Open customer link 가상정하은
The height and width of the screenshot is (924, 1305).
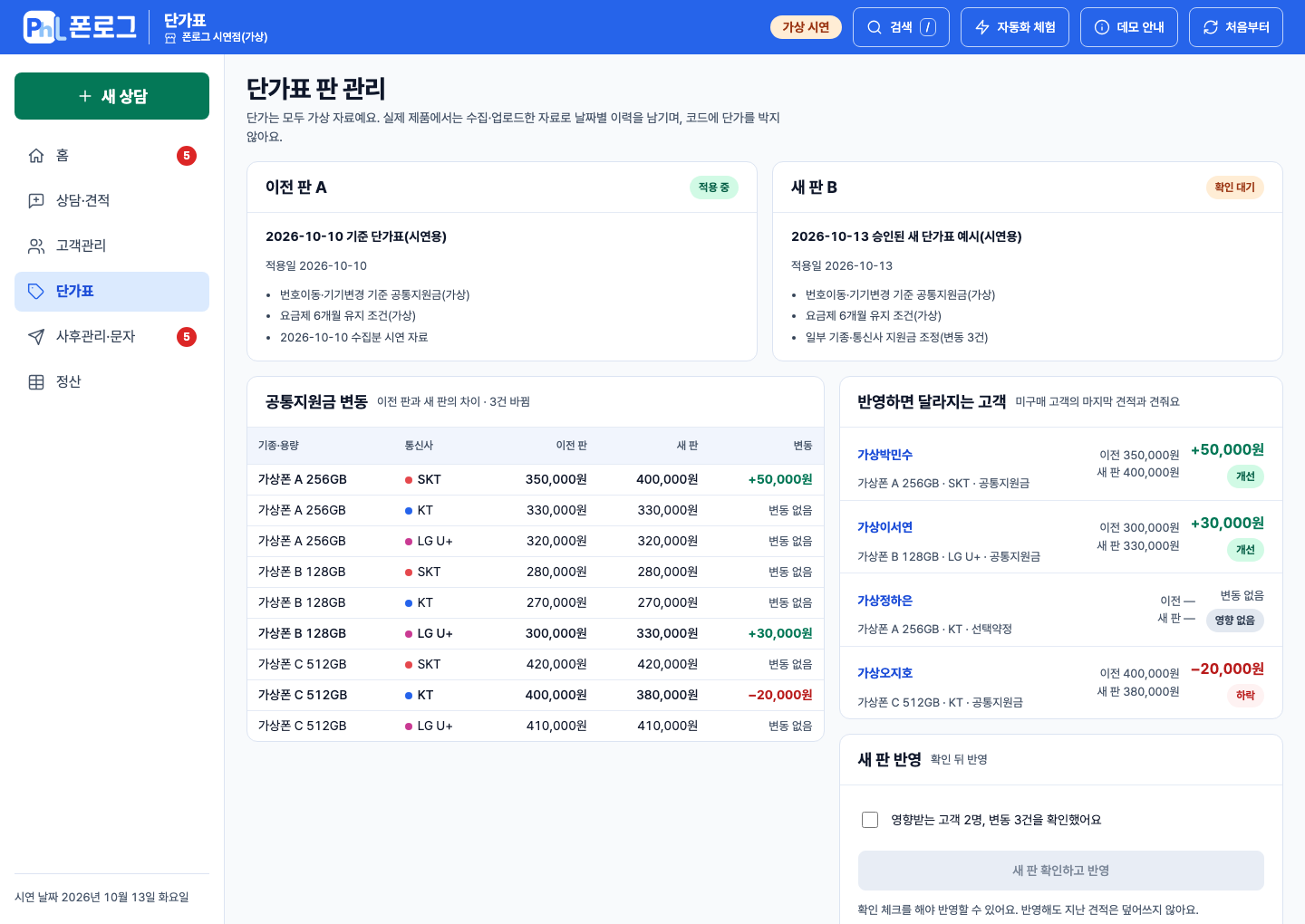click(x=885, y=601)
